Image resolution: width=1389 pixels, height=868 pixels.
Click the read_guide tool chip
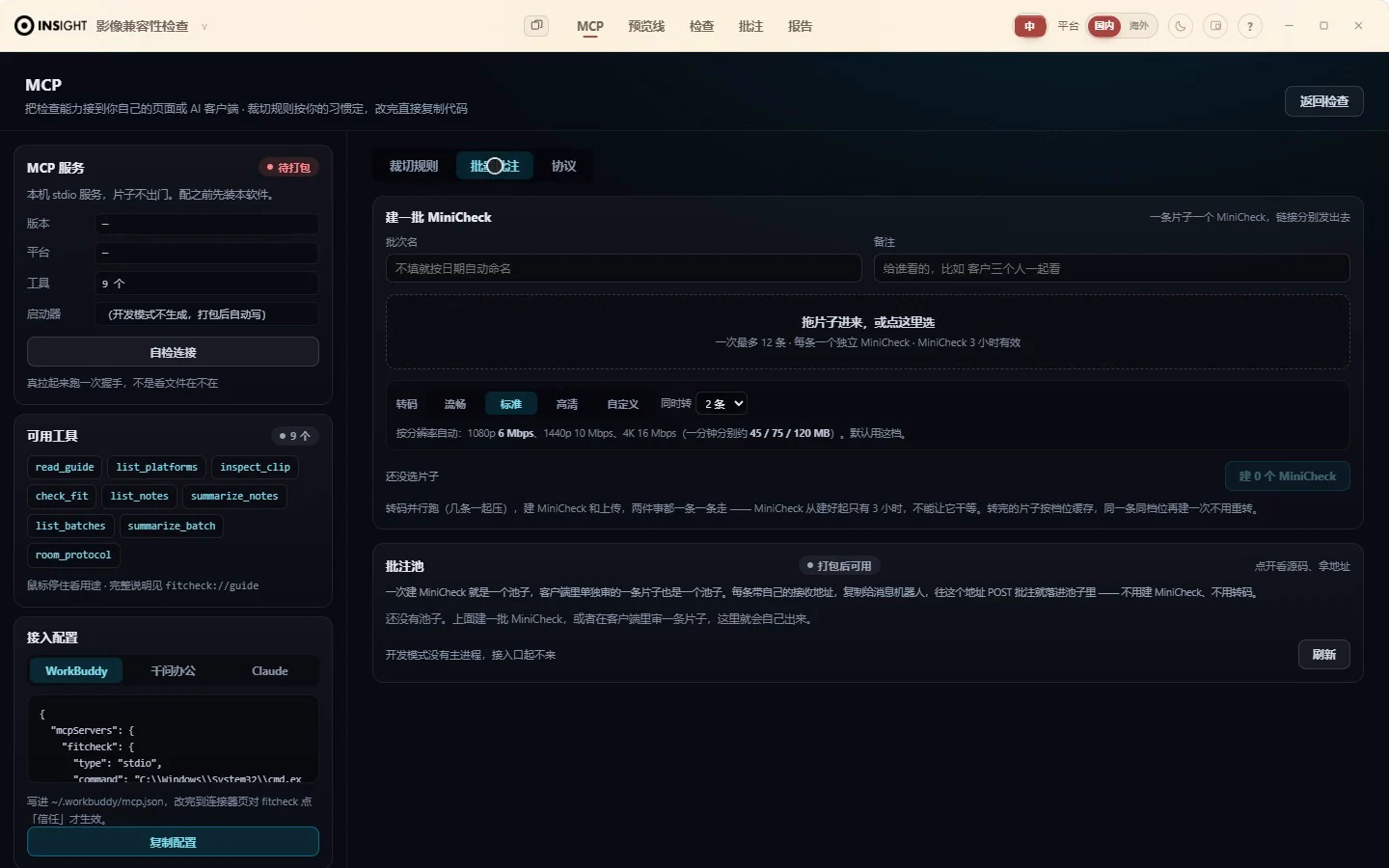[65, 467]
